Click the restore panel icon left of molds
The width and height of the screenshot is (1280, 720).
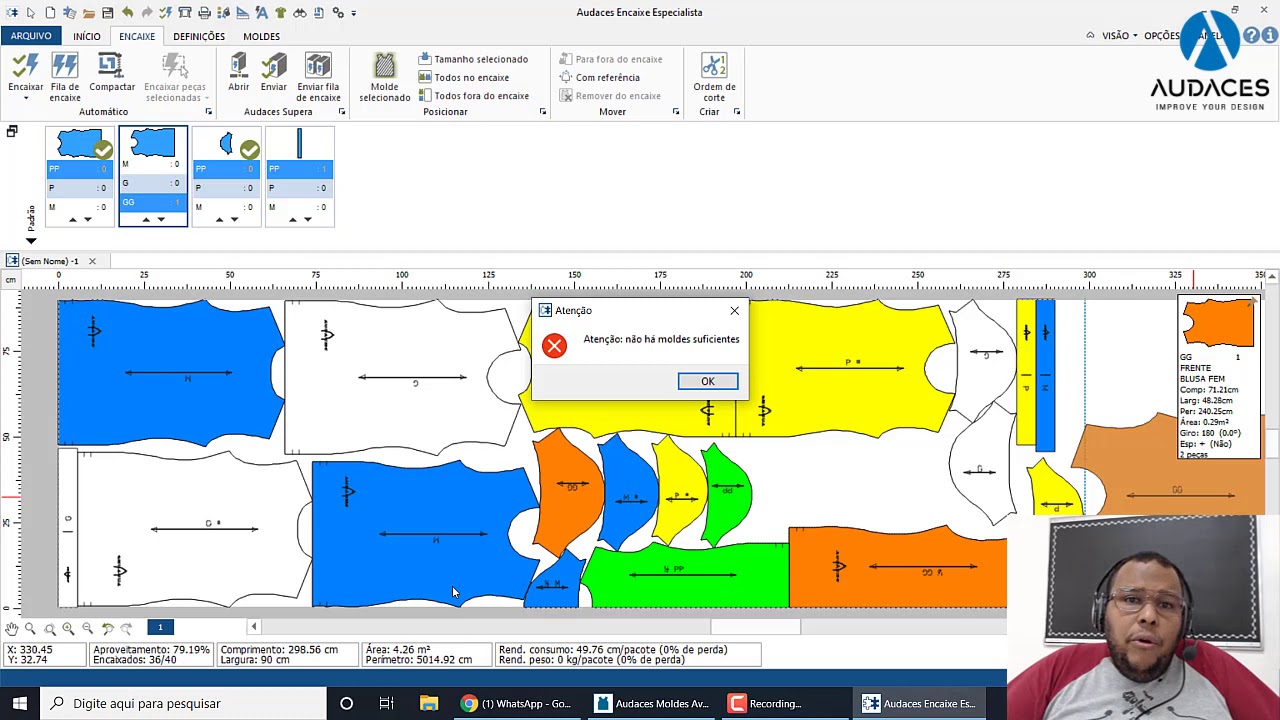click(x=12, y=132)
